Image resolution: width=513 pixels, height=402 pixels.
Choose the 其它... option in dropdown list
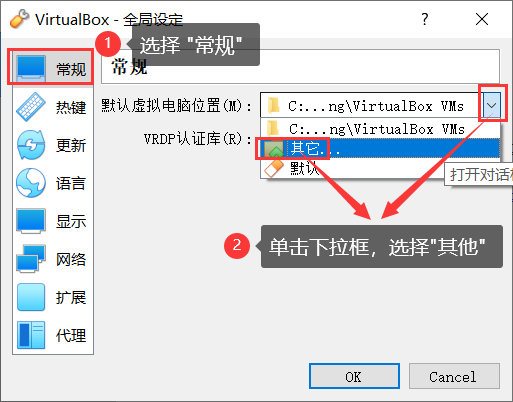(x=380, y=148)
